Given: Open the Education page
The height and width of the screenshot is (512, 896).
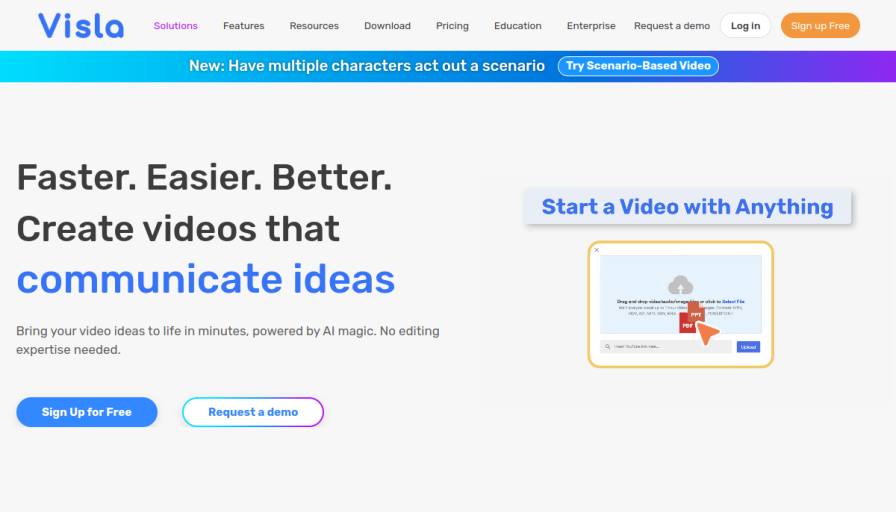Looking at the screenshot, I should click(x=518, y=26).
